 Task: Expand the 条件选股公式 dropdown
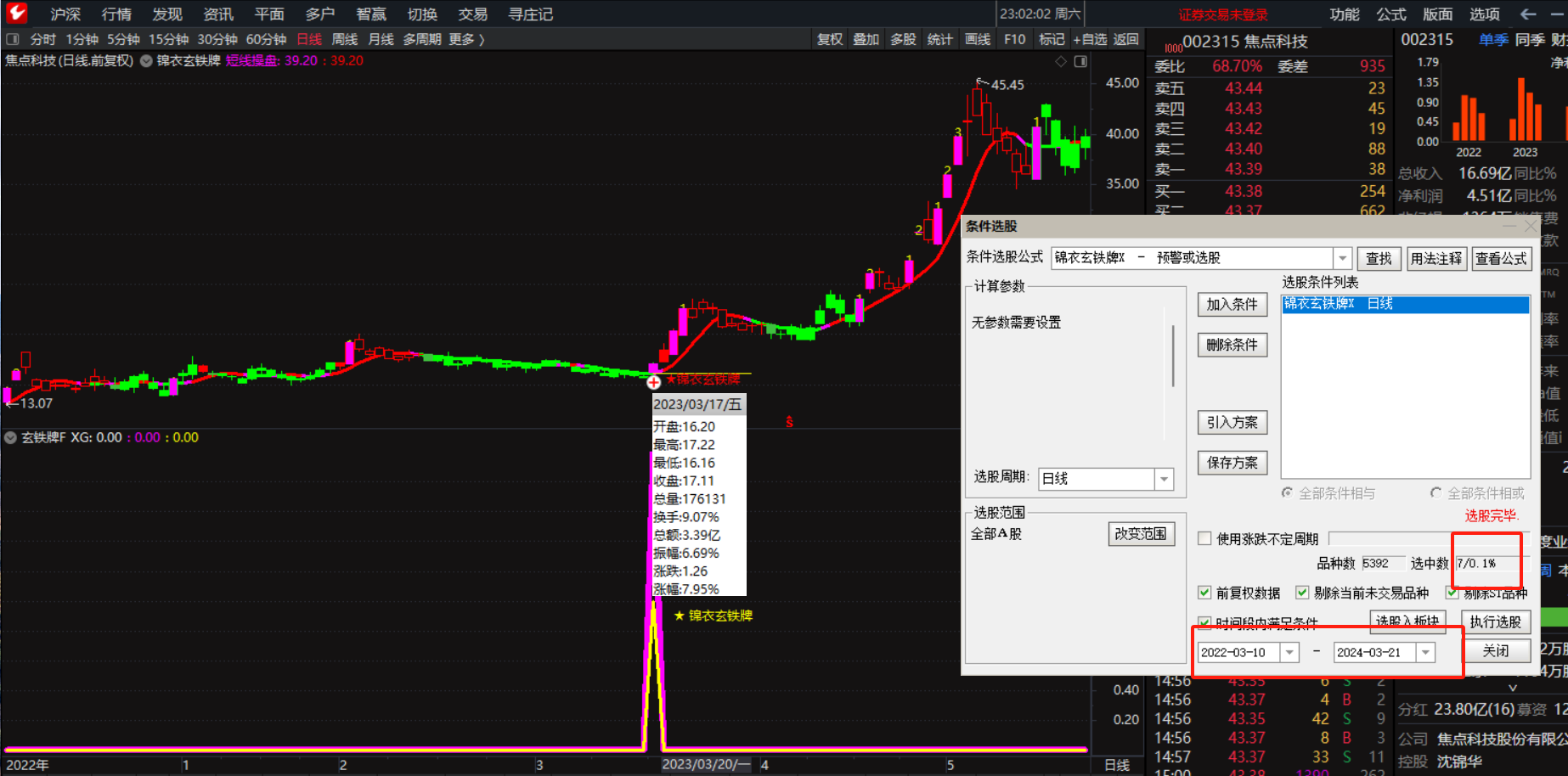[1342, 258]
